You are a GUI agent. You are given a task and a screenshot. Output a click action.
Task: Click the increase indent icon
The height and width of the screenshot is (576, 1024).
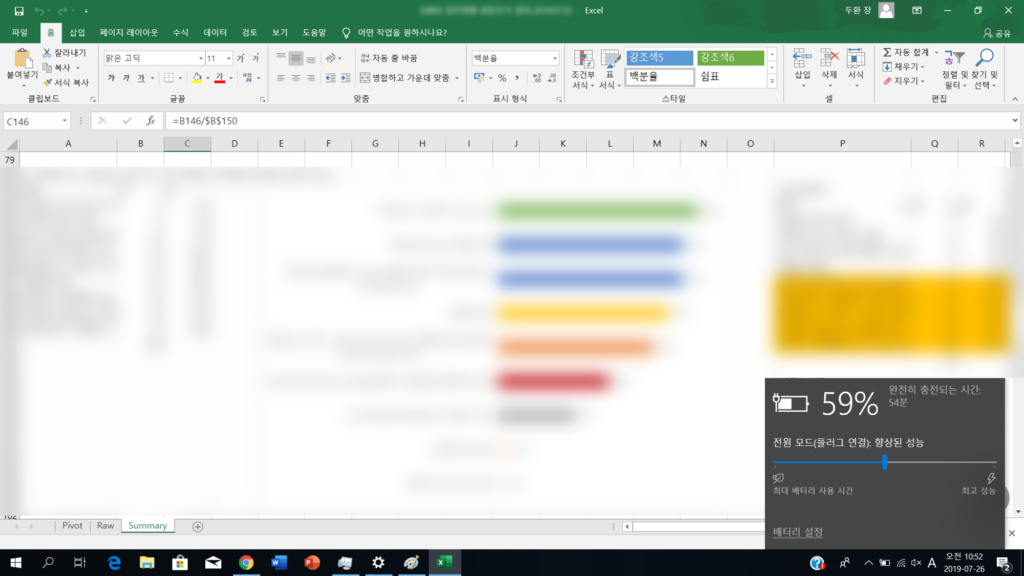coord(345,78)
